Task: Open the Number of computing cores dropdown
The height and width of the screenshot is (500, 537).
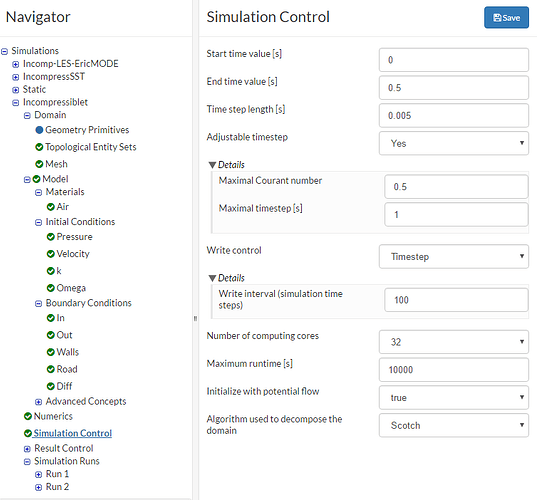Action: pyautogui.click(x=454, y=342)
